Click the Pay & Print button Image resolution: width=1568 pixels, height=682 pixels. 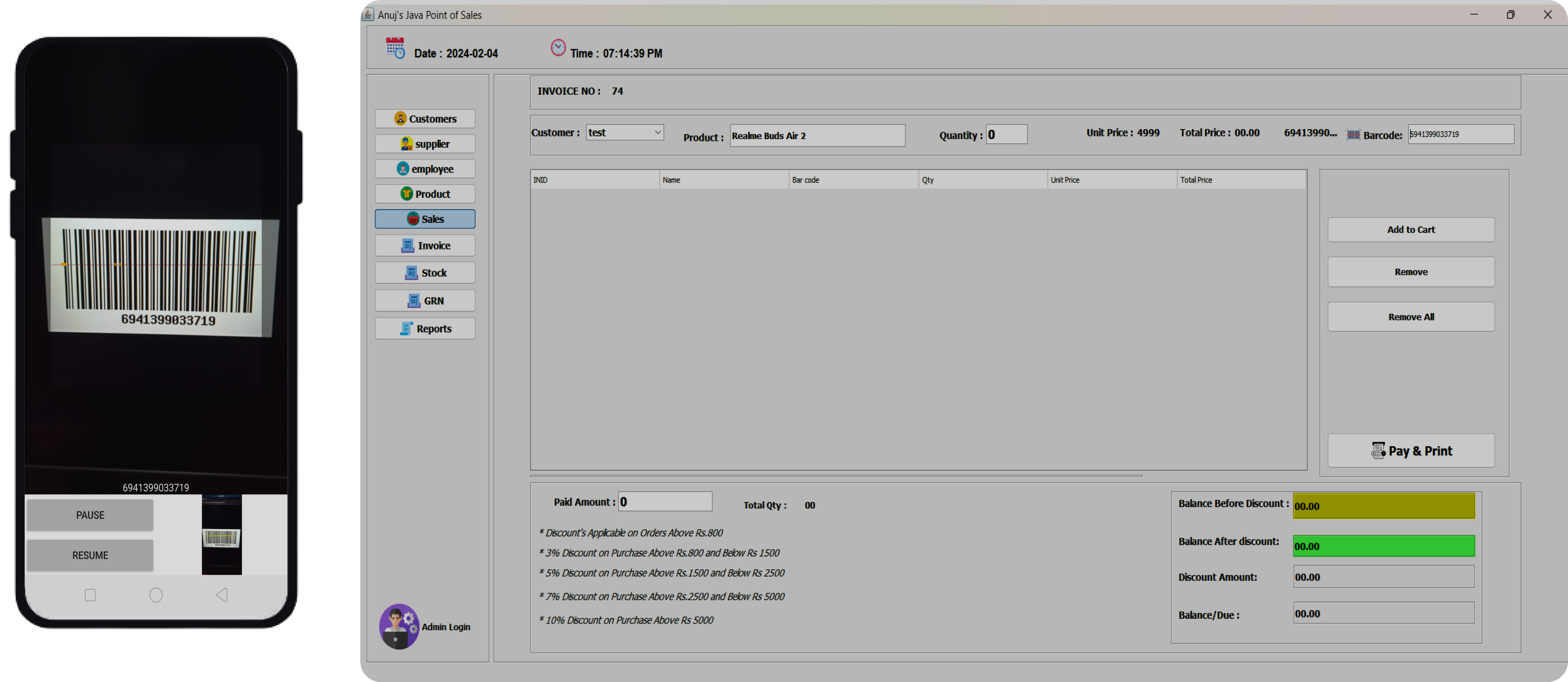tap(1411, 450)
